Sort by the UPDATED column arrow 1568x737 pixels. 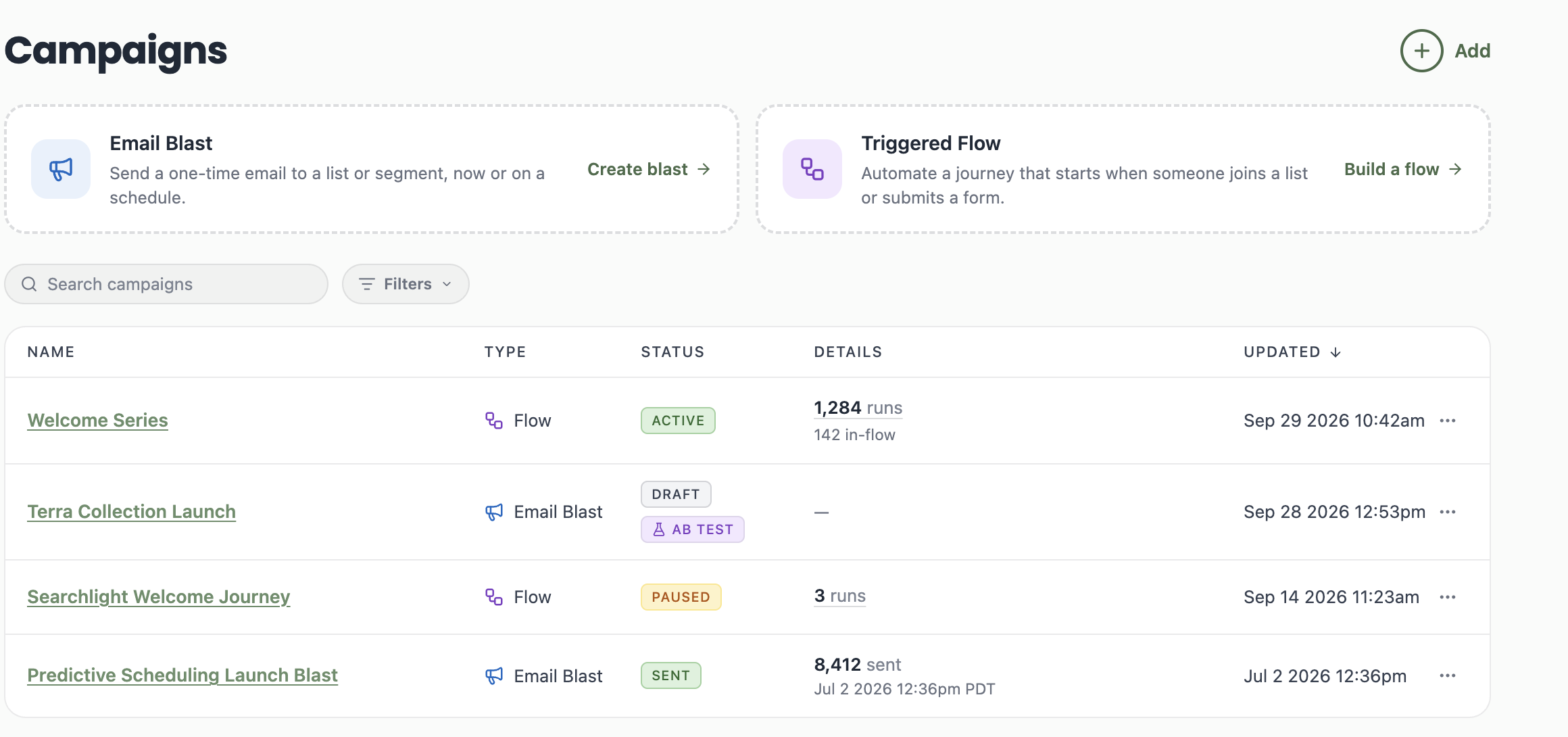coord(1336,352)
